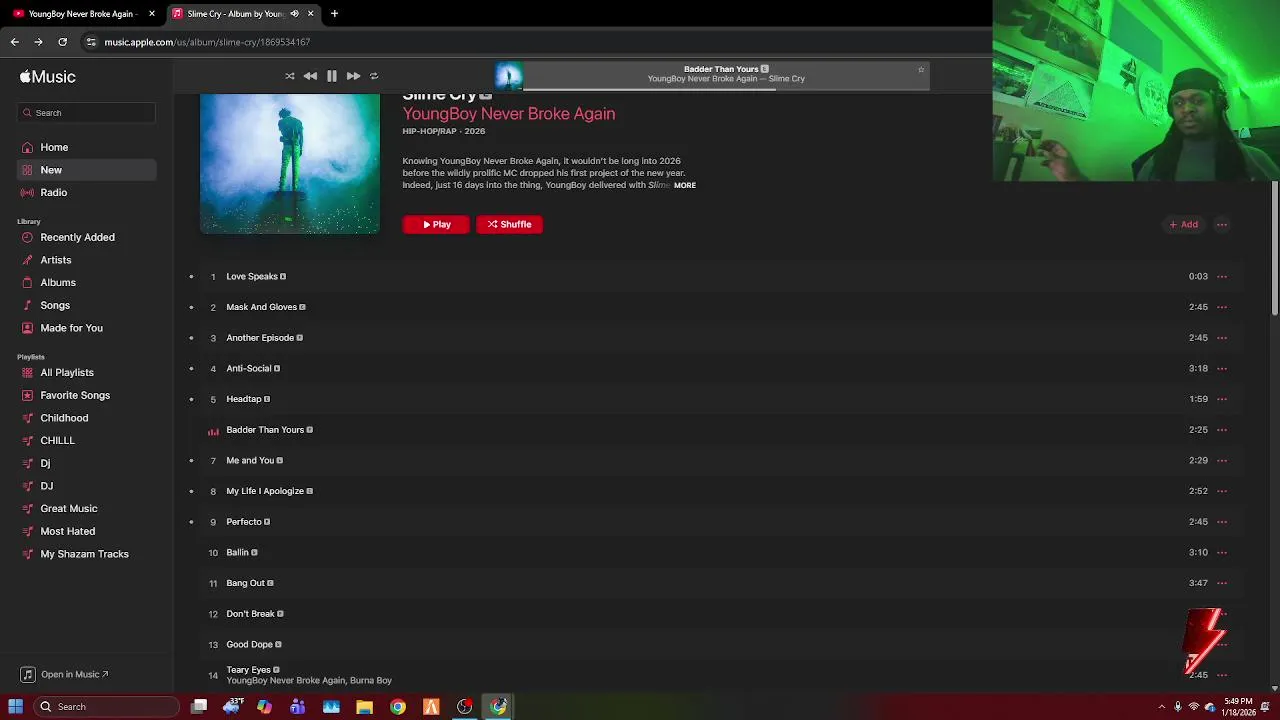Open the Windows Start menu
The image size is (1280, 720).
pos(15,707)
